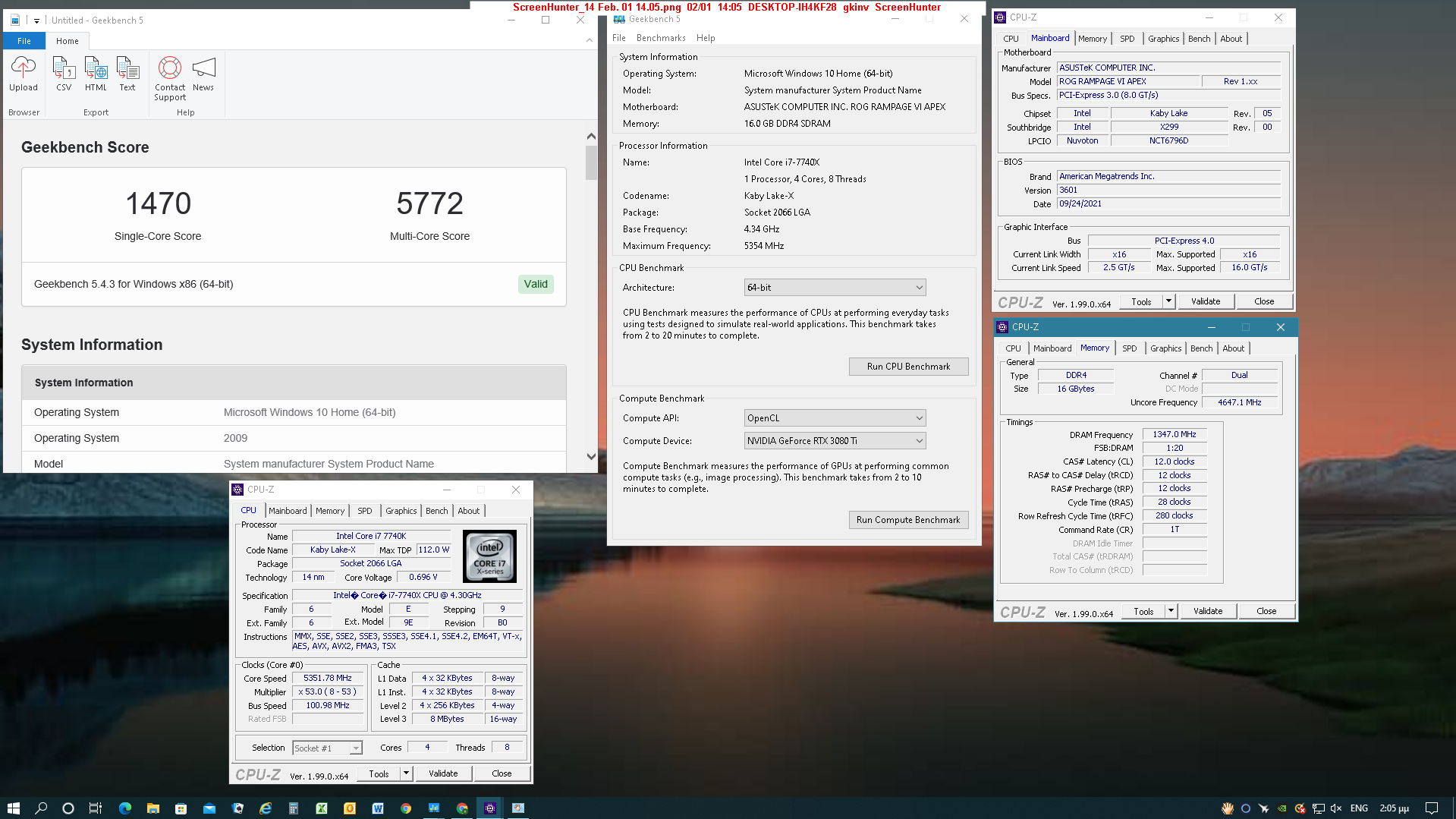Open Mail app from taskbar
Viewport: 1456px width, 819px height.
pyautogui.click(x=209, y=808)
